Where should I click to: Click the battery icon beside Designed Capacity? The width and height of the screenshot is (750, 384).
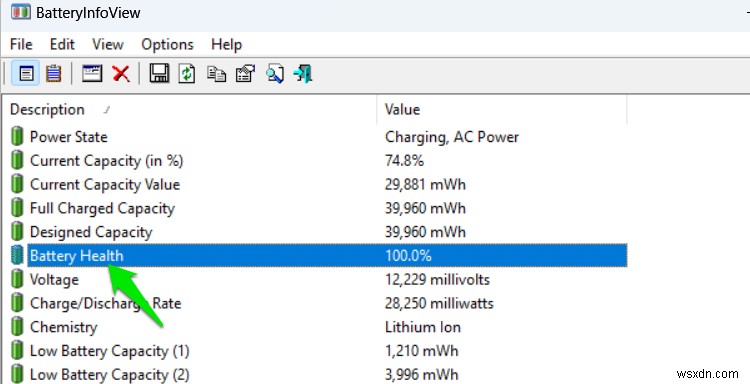click(x=17, y=232)
